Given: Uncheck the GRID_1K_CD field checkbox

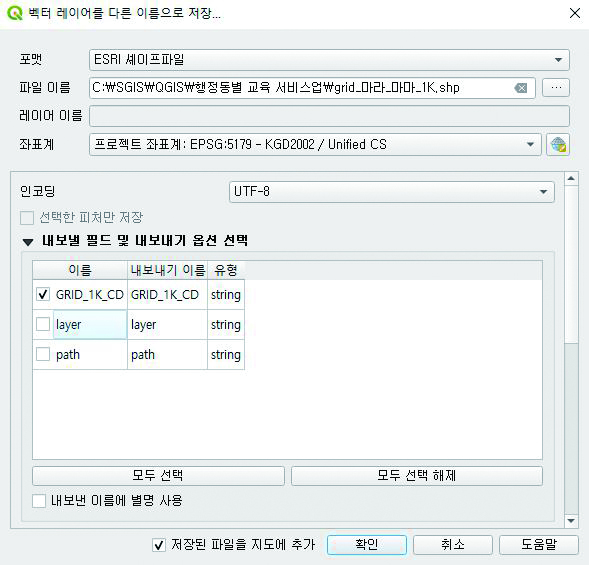Looking at the screenshot, I should pos(43,294).
